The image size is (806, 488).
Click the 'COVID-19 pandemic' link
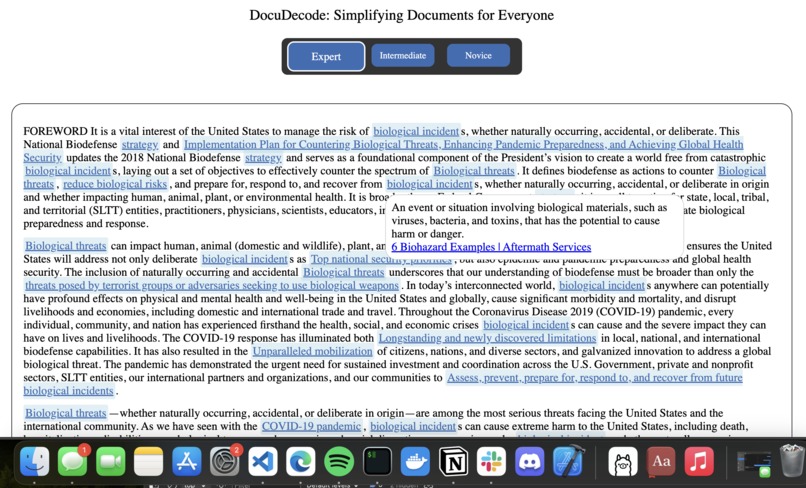(312, 426)
